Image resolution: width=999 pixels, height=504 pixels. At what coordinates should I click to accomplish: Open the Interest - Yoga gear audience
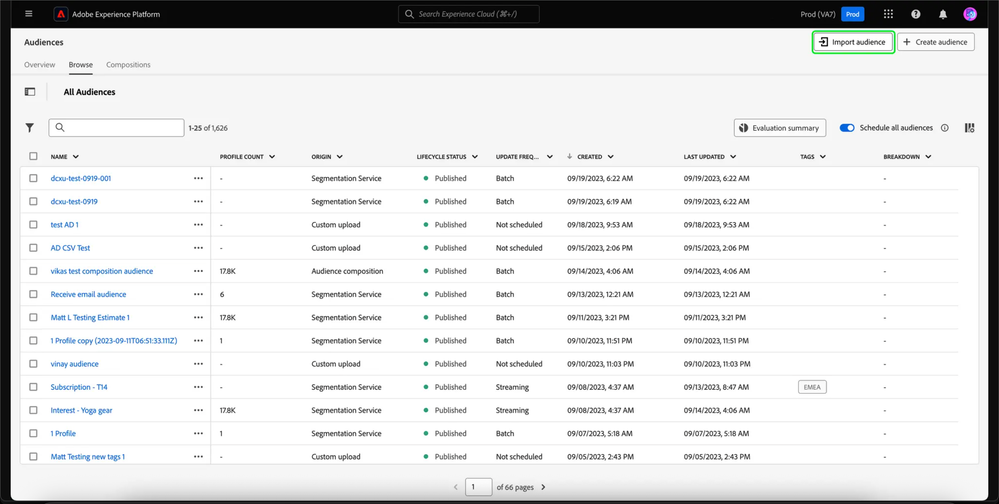tap(83, 410)
